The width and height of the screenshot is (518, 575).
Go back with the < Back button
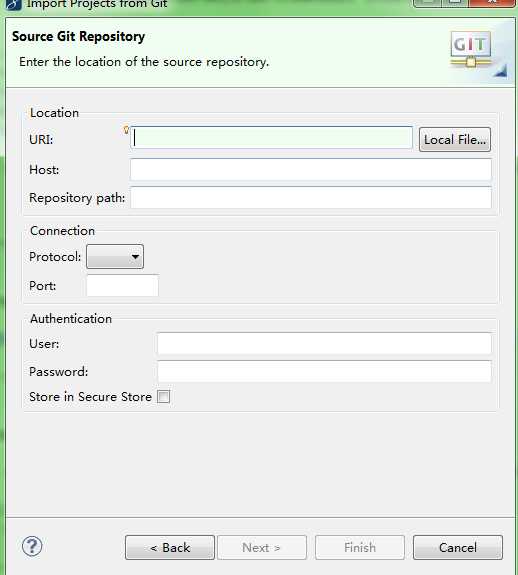[x=170, y=547]
